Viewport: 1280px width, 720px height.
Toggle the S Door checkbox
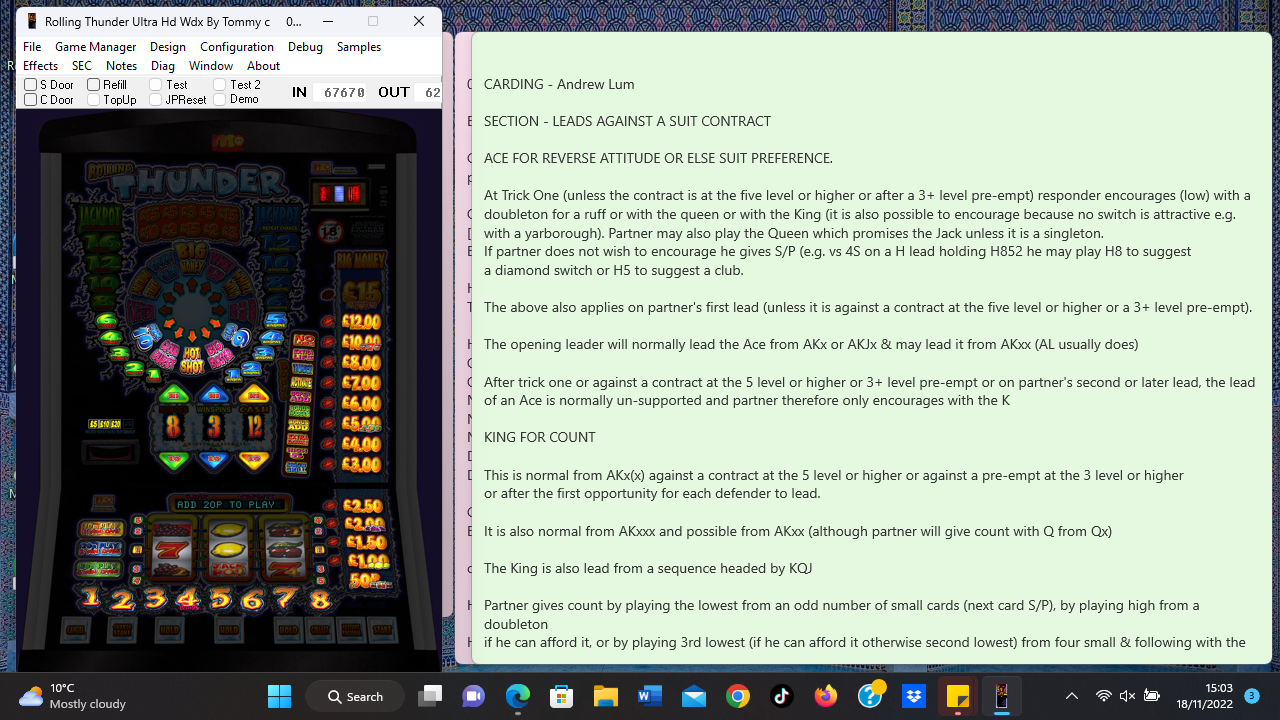click(31, 85)
